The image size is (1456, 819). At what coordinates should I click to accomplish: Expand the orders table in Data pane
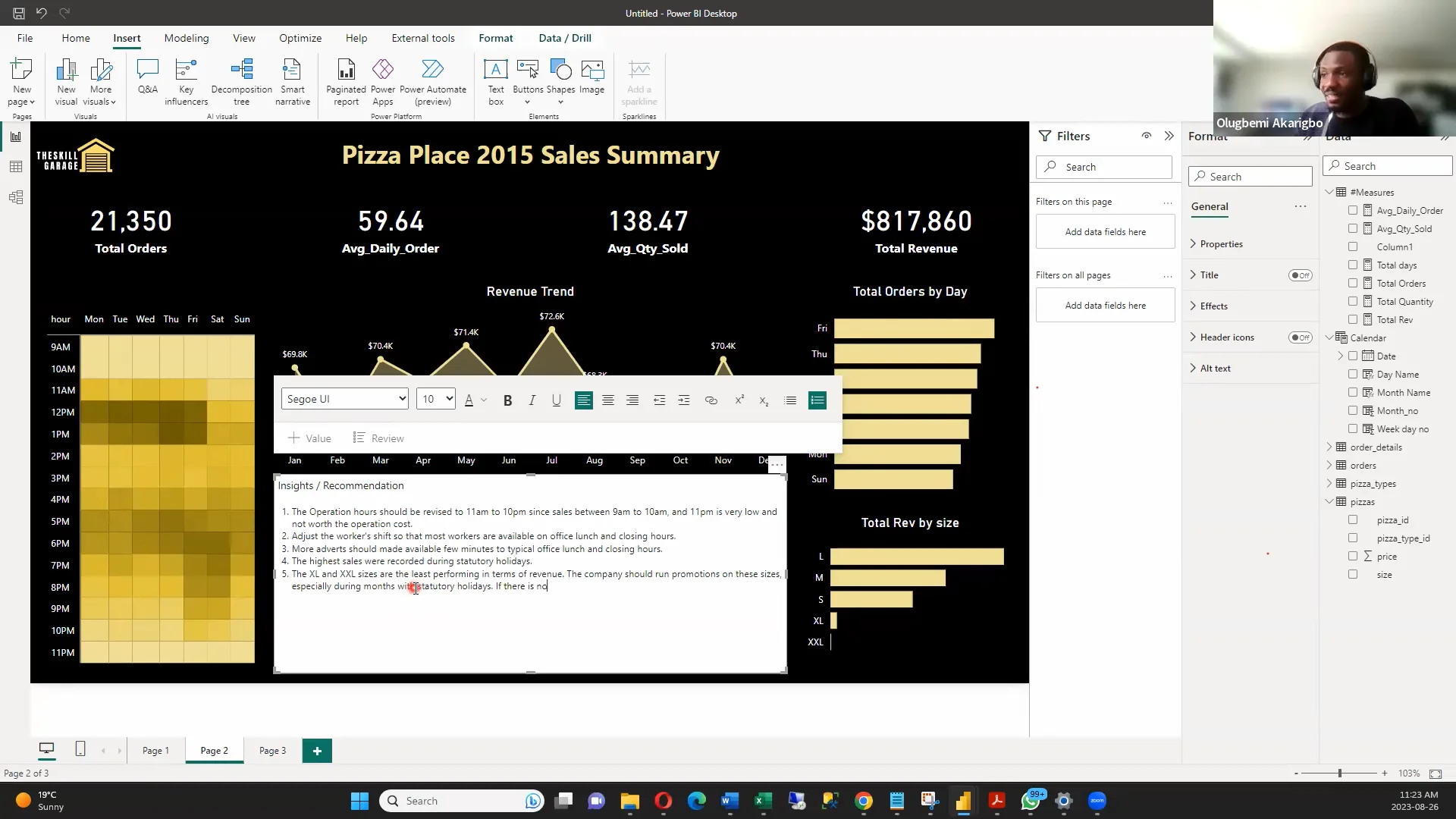[1329, 465]
